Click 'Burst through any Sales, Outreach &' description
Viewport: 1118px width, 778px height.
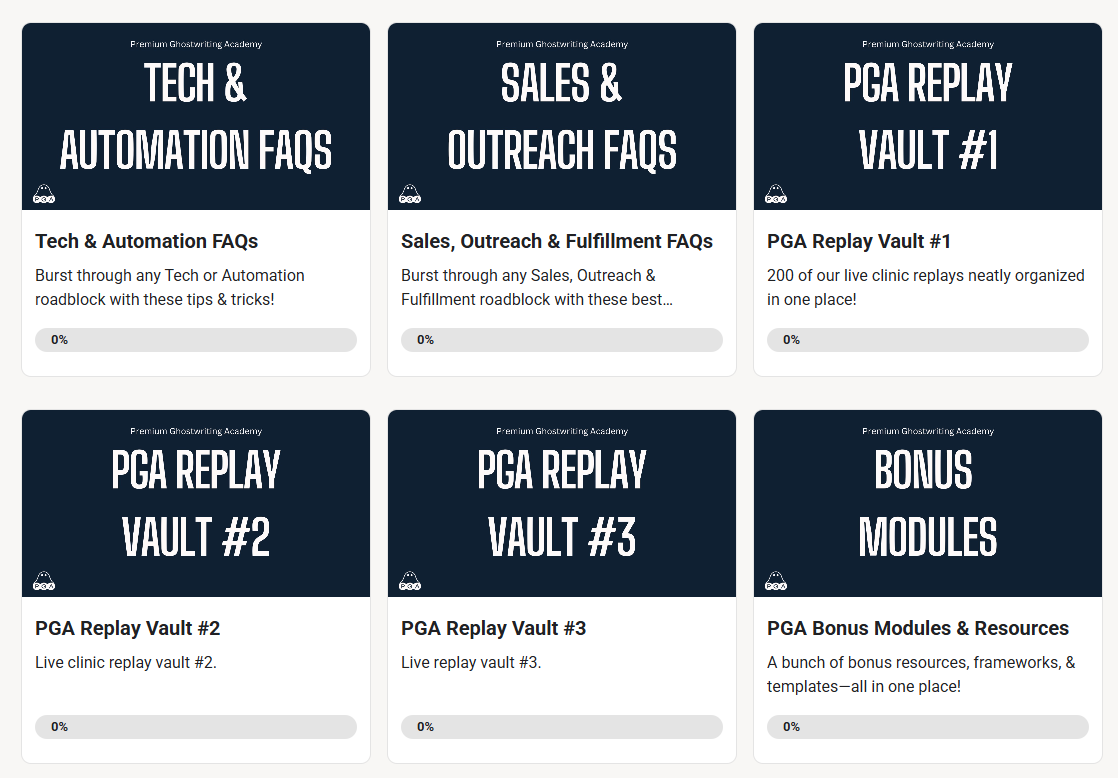click(537, 287)
